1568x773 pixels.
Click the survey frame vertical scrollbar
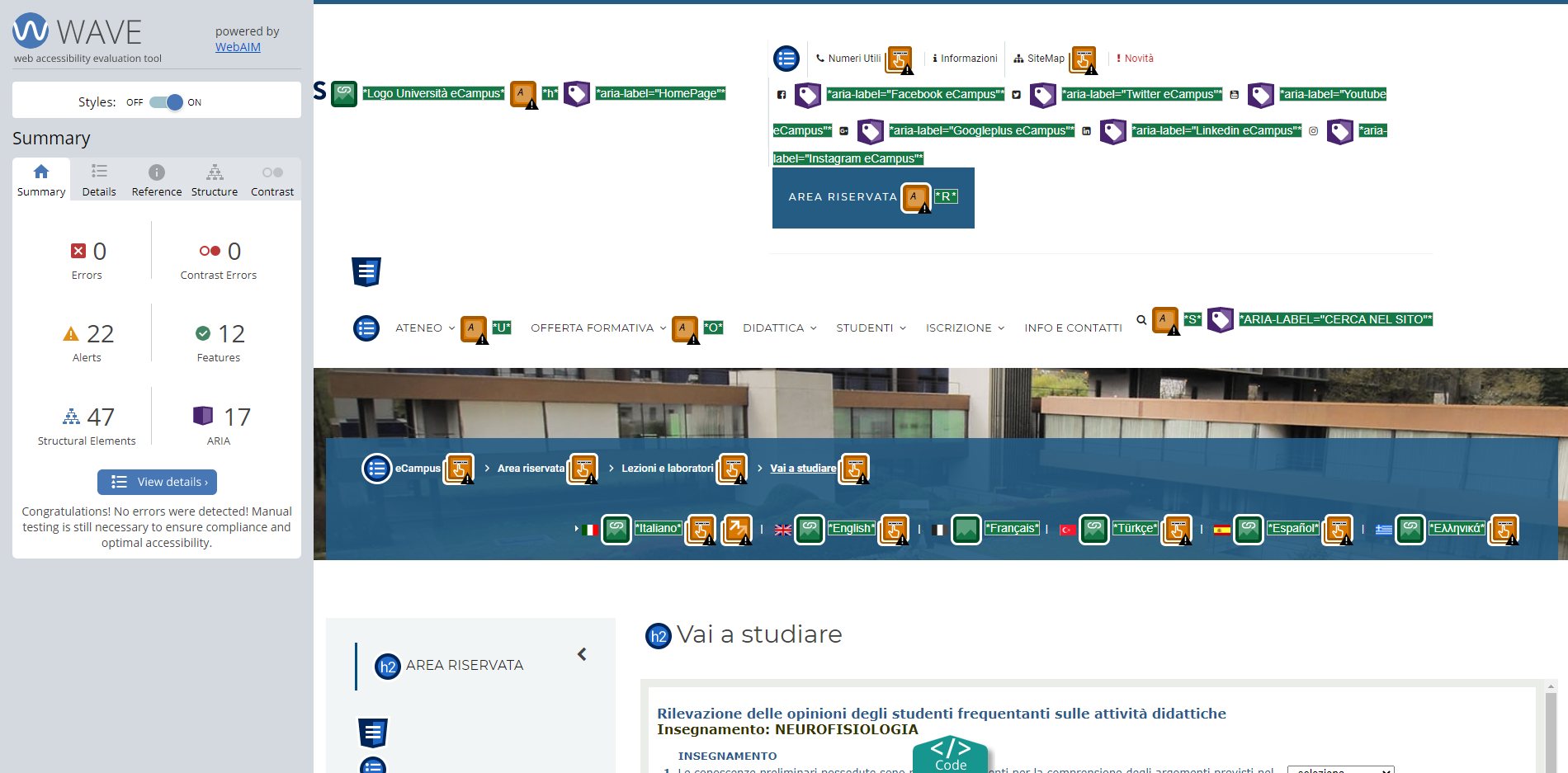[x=1551, y=726]
